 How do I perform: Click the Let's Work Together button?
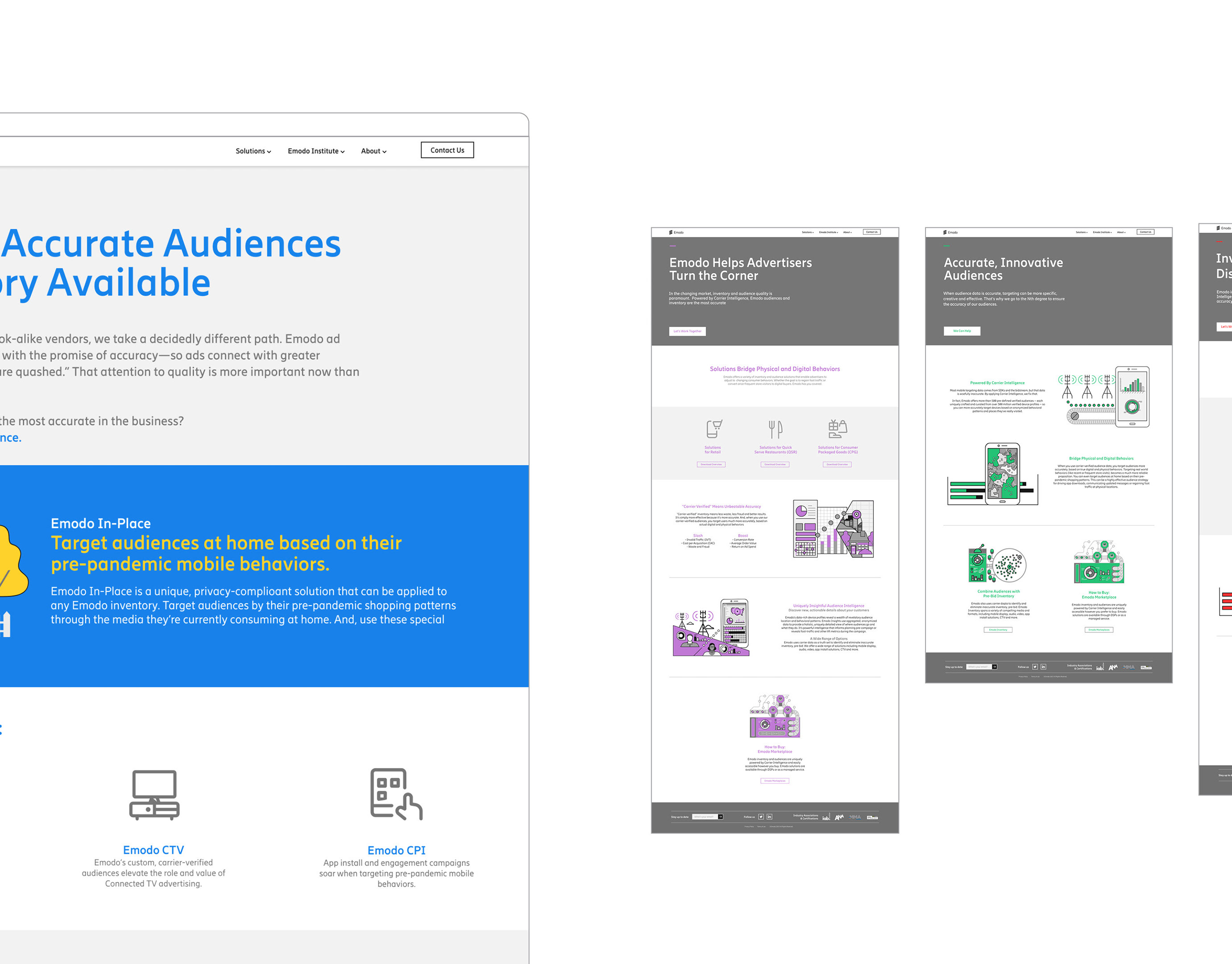687,331
